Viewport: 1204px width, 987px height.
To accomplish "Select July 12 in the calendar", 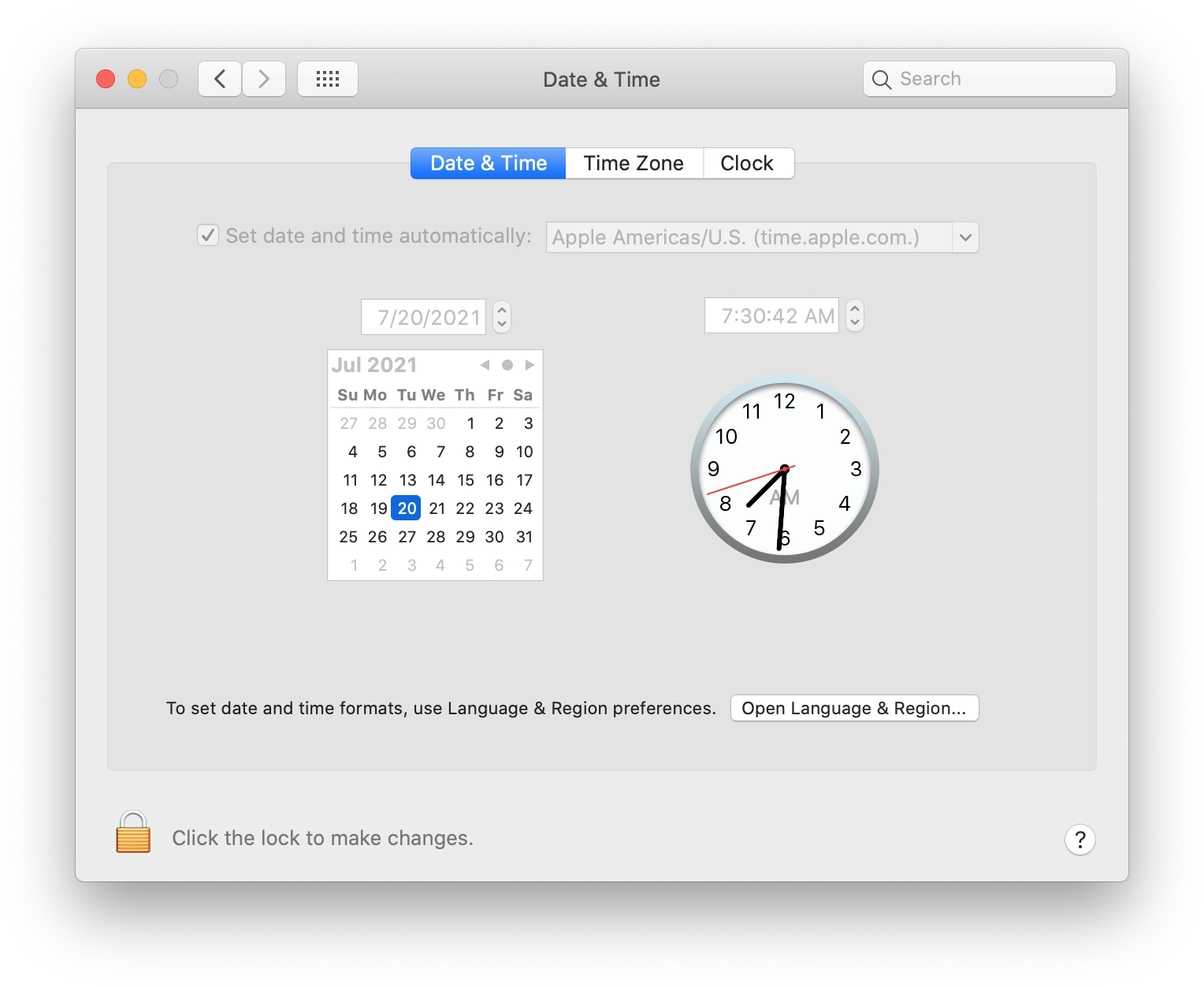I will click(378, 480).
